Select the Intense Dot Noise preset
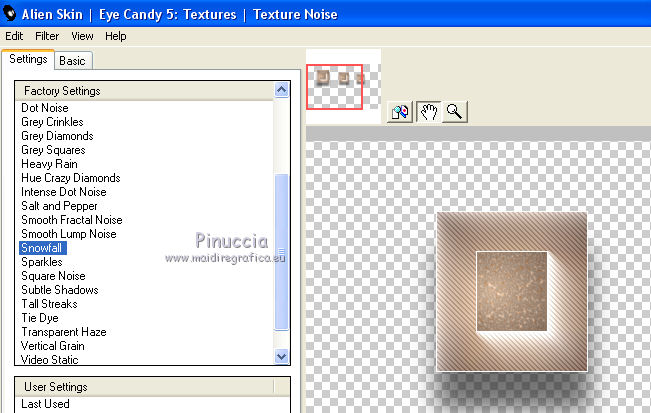 tap(64, 192)
